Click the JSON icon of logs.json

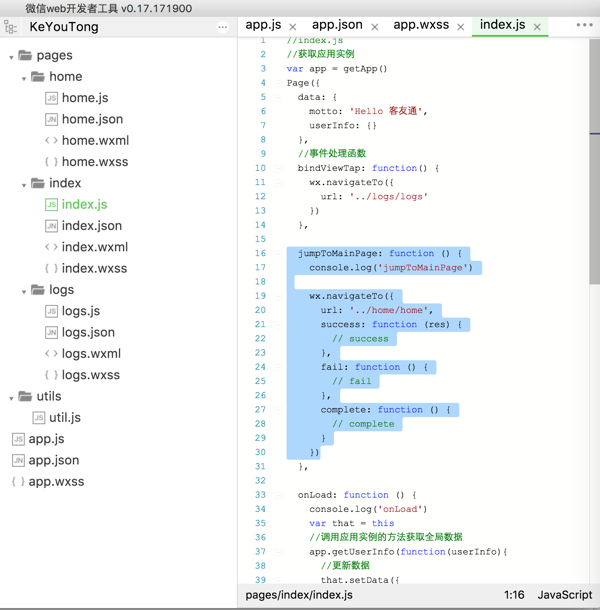point(51,333)
